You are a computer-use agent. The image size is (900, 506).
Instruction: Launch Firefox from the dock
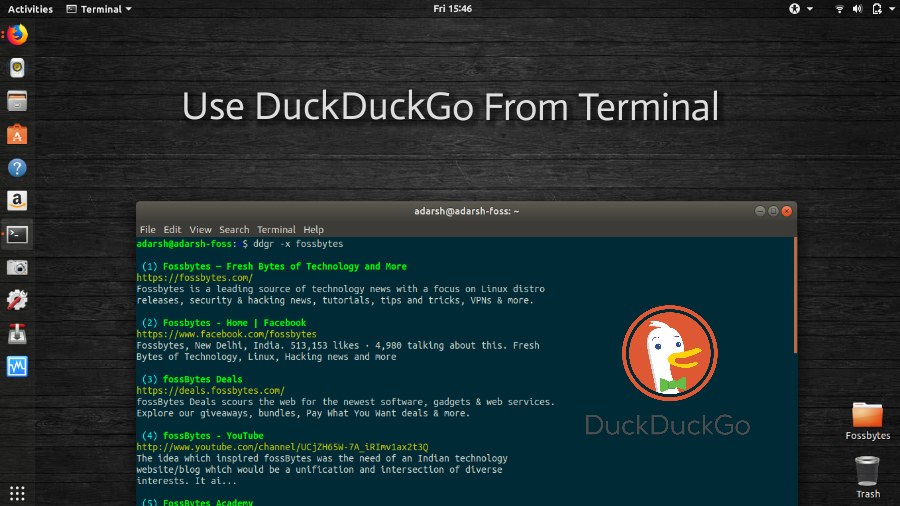point(17,35)
